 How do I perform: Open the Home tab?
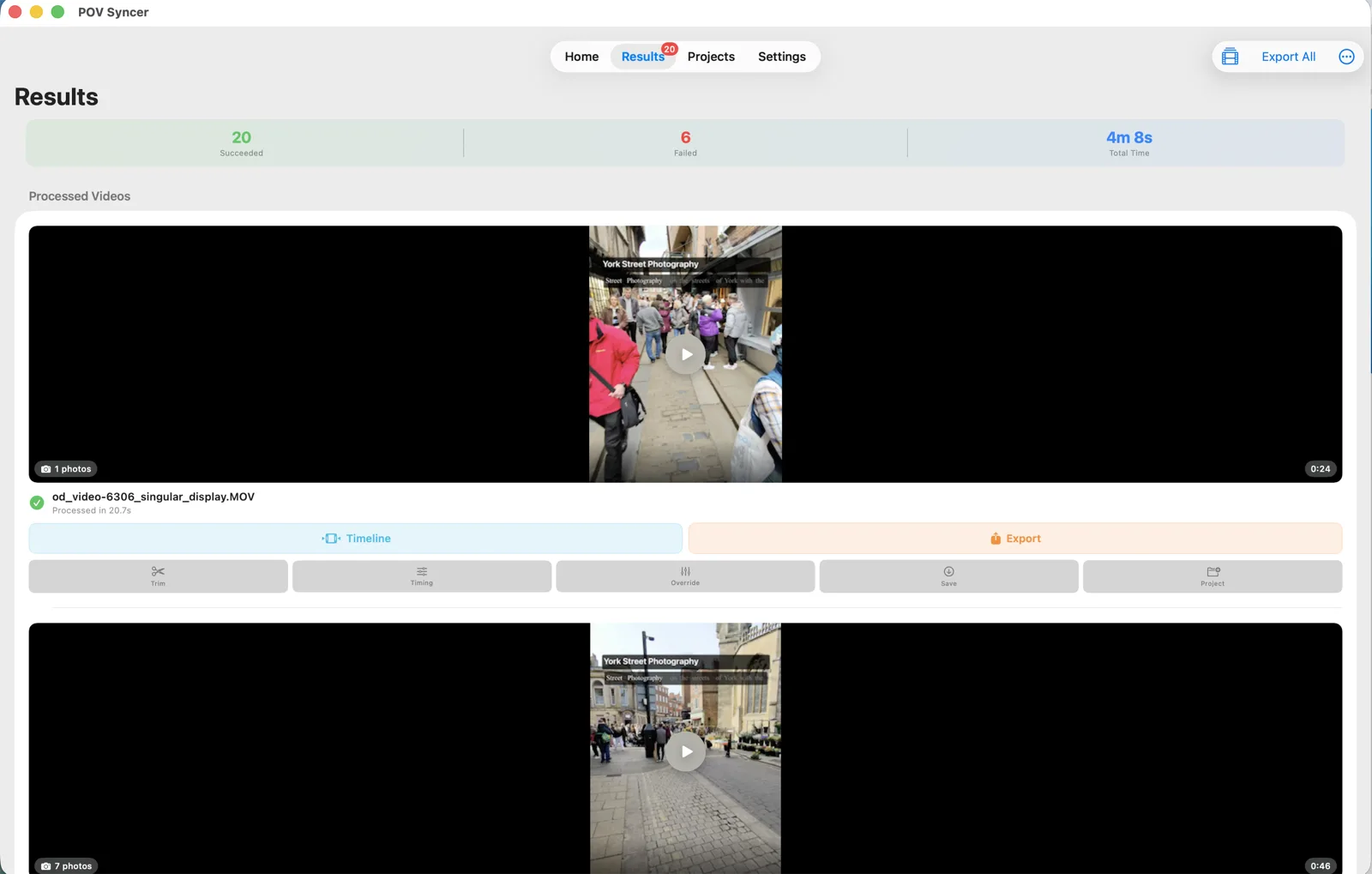tap(581, 57)
